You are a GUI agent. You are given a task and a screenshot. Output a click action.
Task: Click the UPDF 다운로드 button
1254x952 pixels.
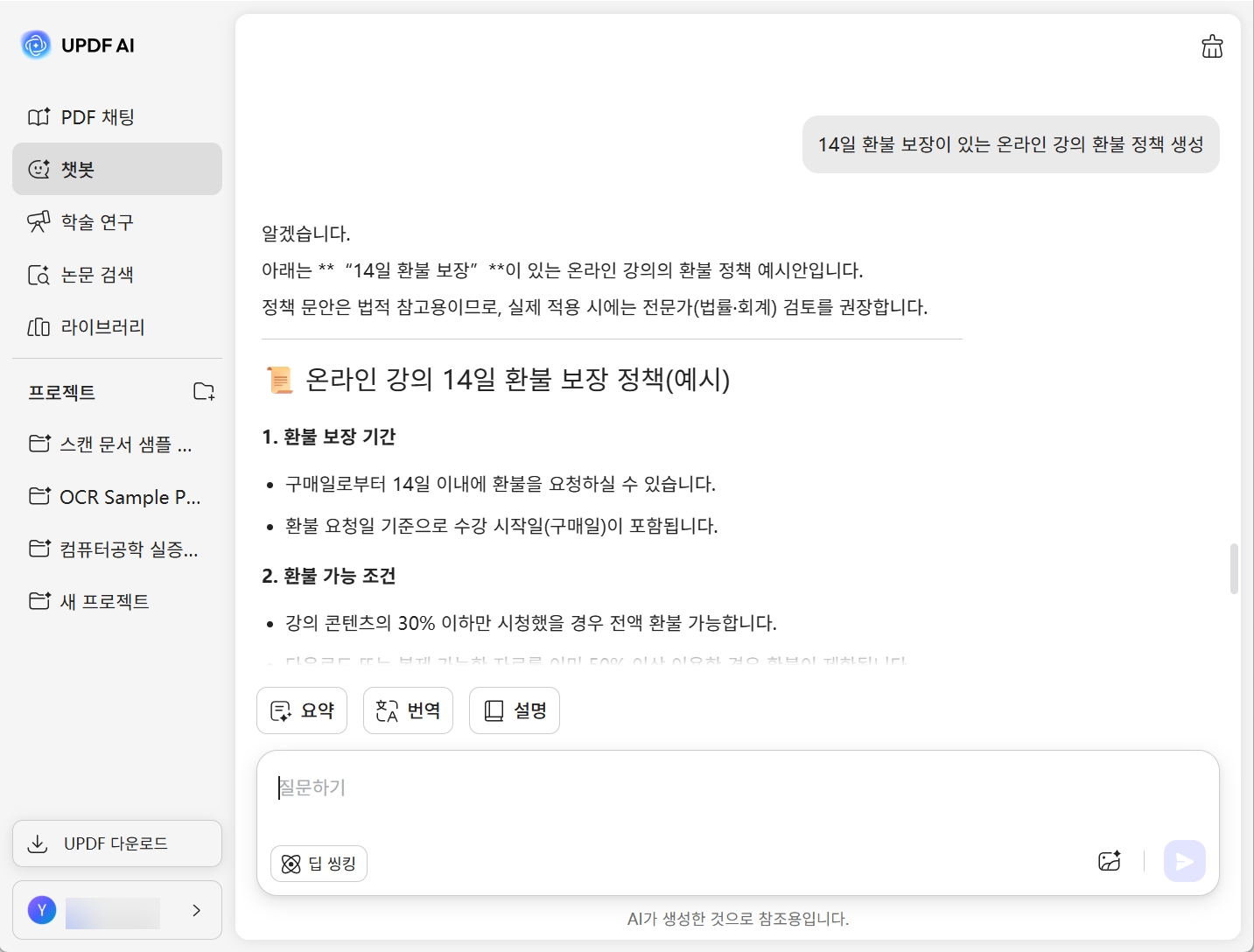[x=117, y=843]
